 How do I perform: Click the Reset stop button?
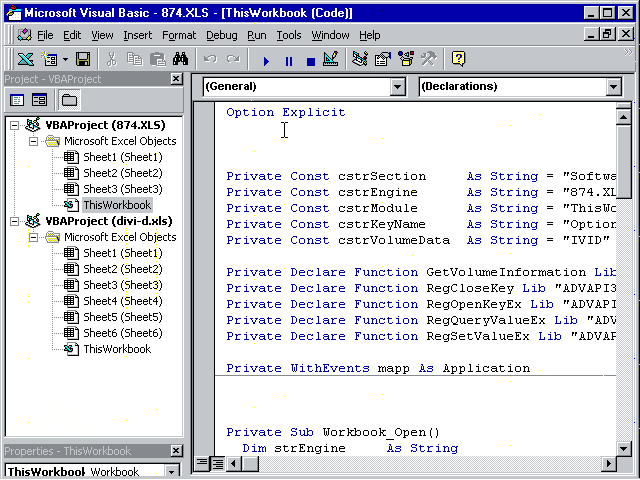coord(311,61)
